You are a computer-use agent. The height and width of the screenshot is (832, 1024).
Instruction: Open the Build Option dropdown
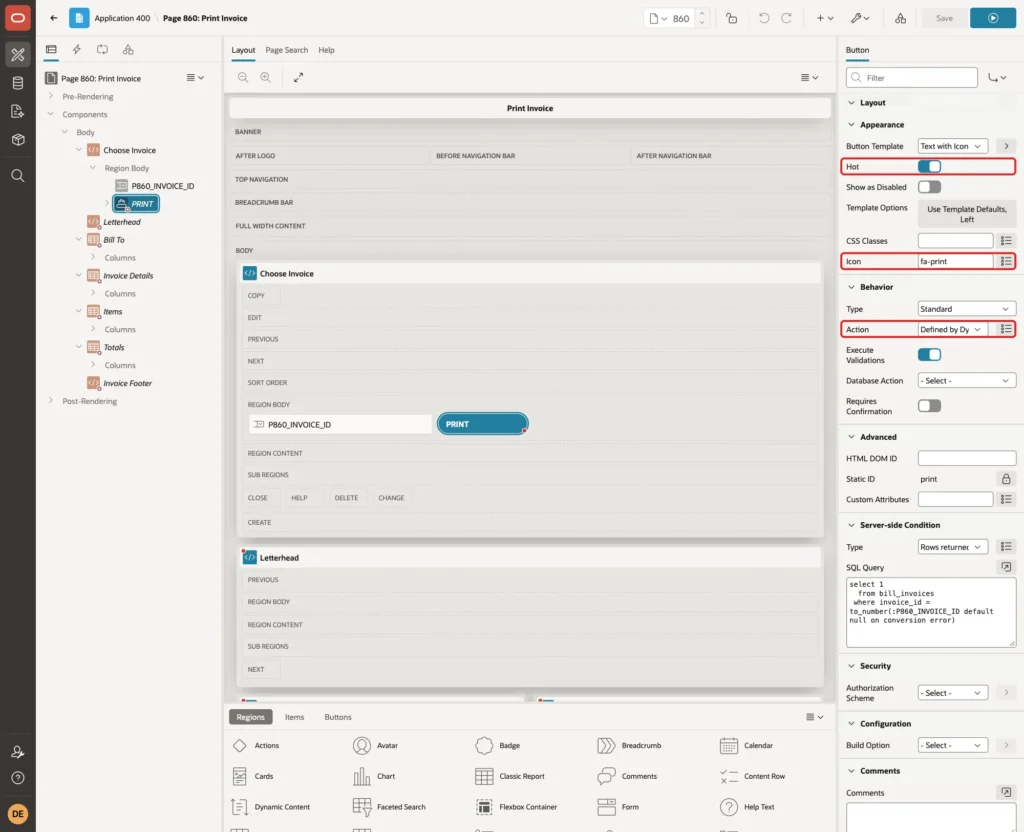[952, 745]
